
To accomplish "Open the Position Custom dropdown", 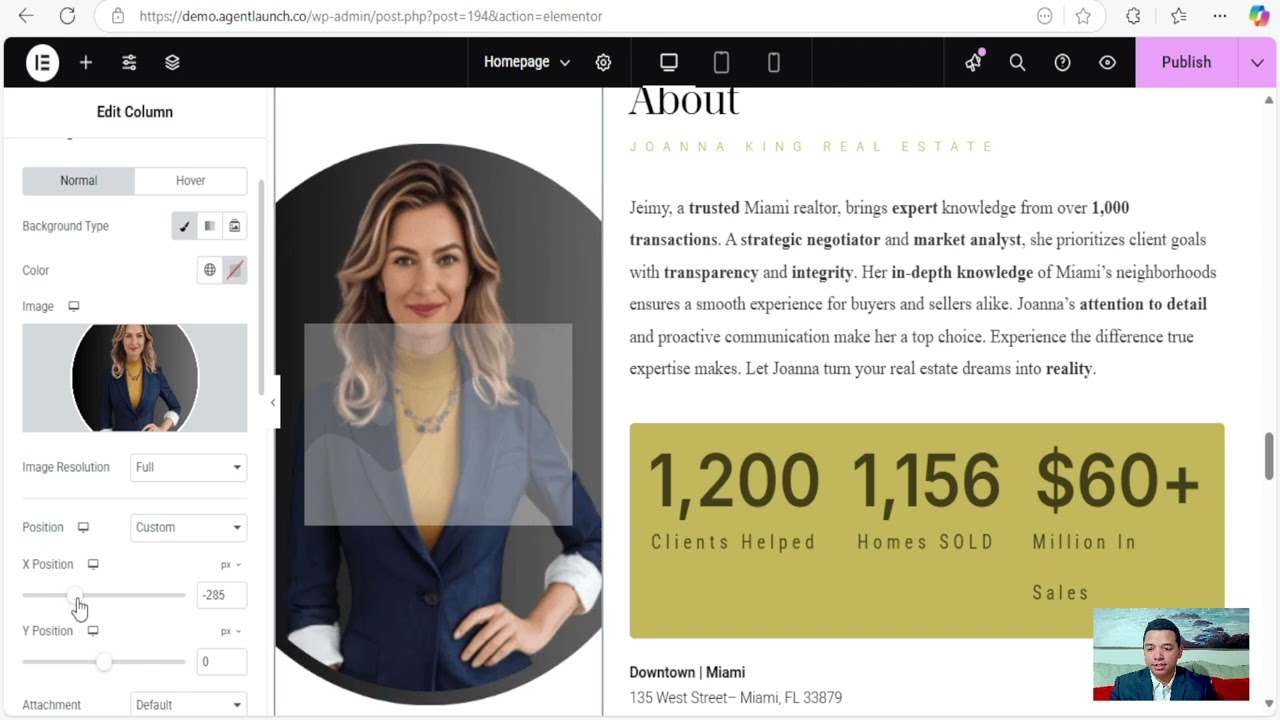I will 188,527.
